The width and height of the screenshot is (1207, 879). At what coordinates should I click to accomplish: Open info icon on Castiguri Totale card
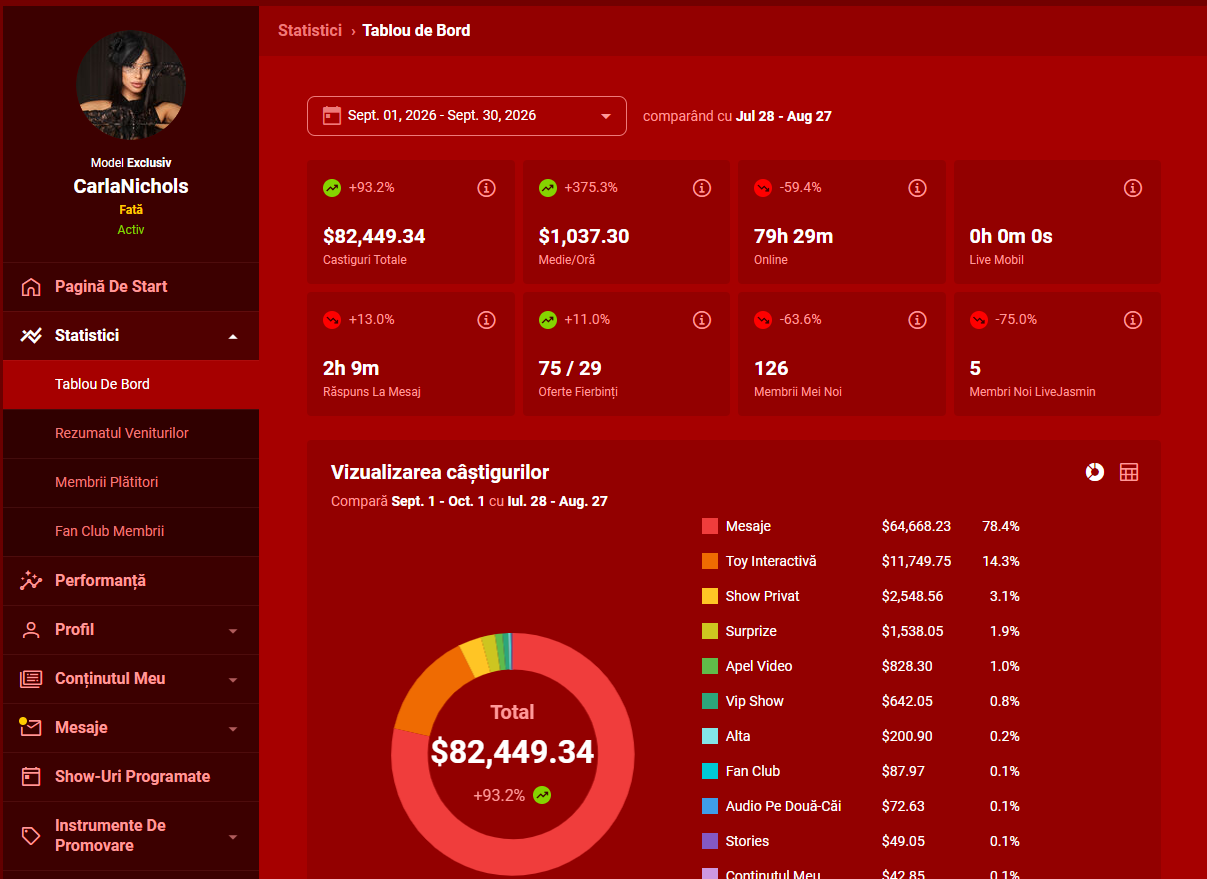(486, 188)
